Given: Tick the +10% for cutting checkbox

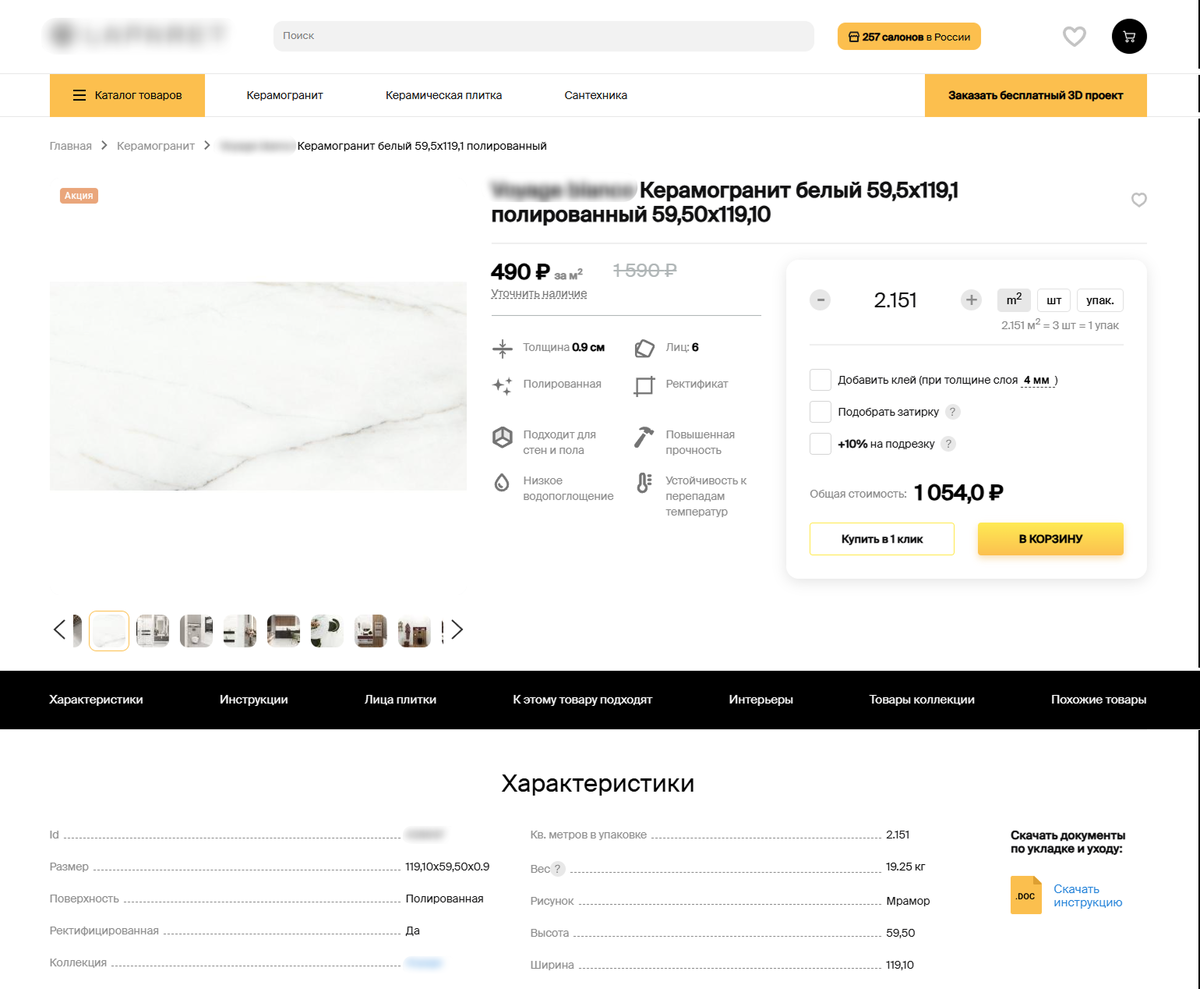Looking at the screenshot, I should [x=821, y=444].
